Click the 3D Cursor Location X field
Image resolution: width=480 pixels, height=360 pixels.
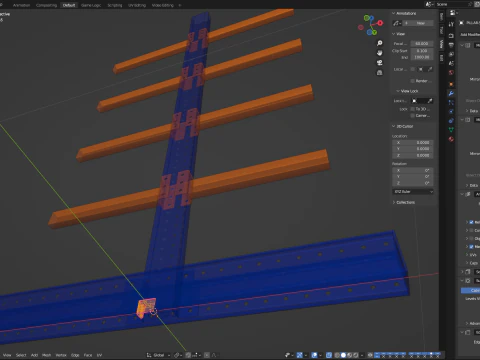point(413,143)
